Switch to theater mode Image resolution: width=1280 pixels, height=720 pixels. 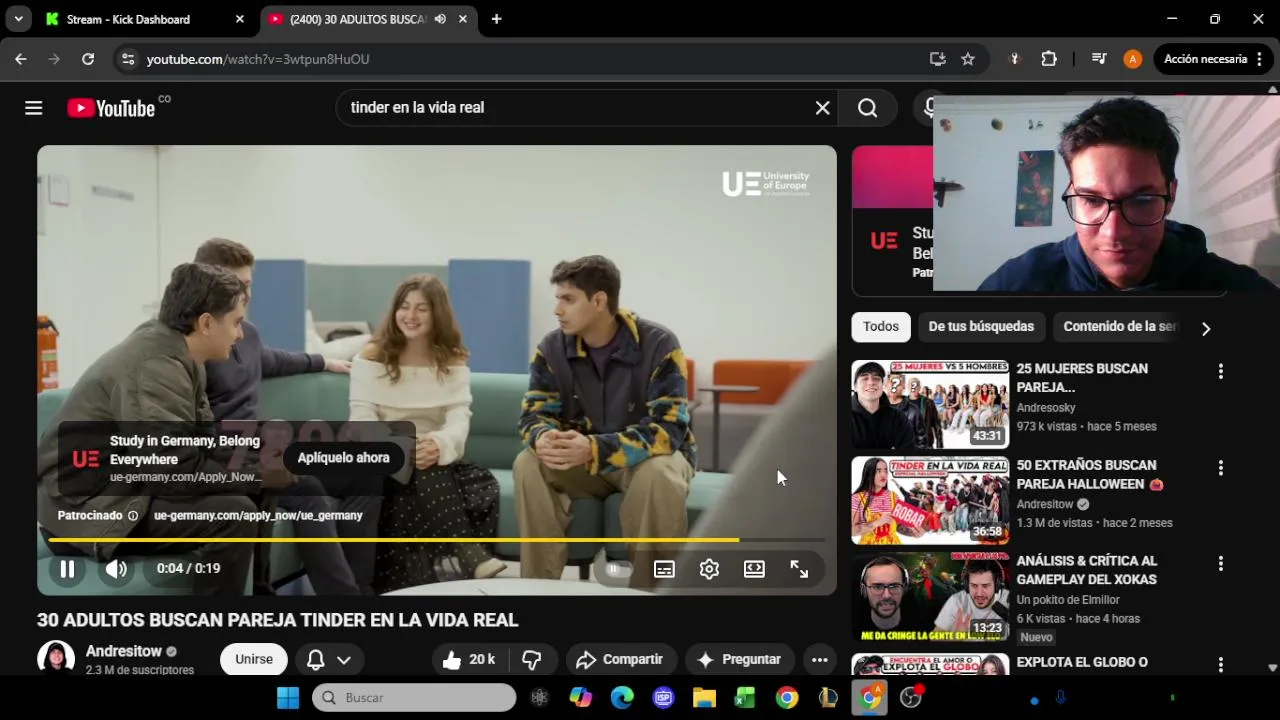(x=754, y=569)
